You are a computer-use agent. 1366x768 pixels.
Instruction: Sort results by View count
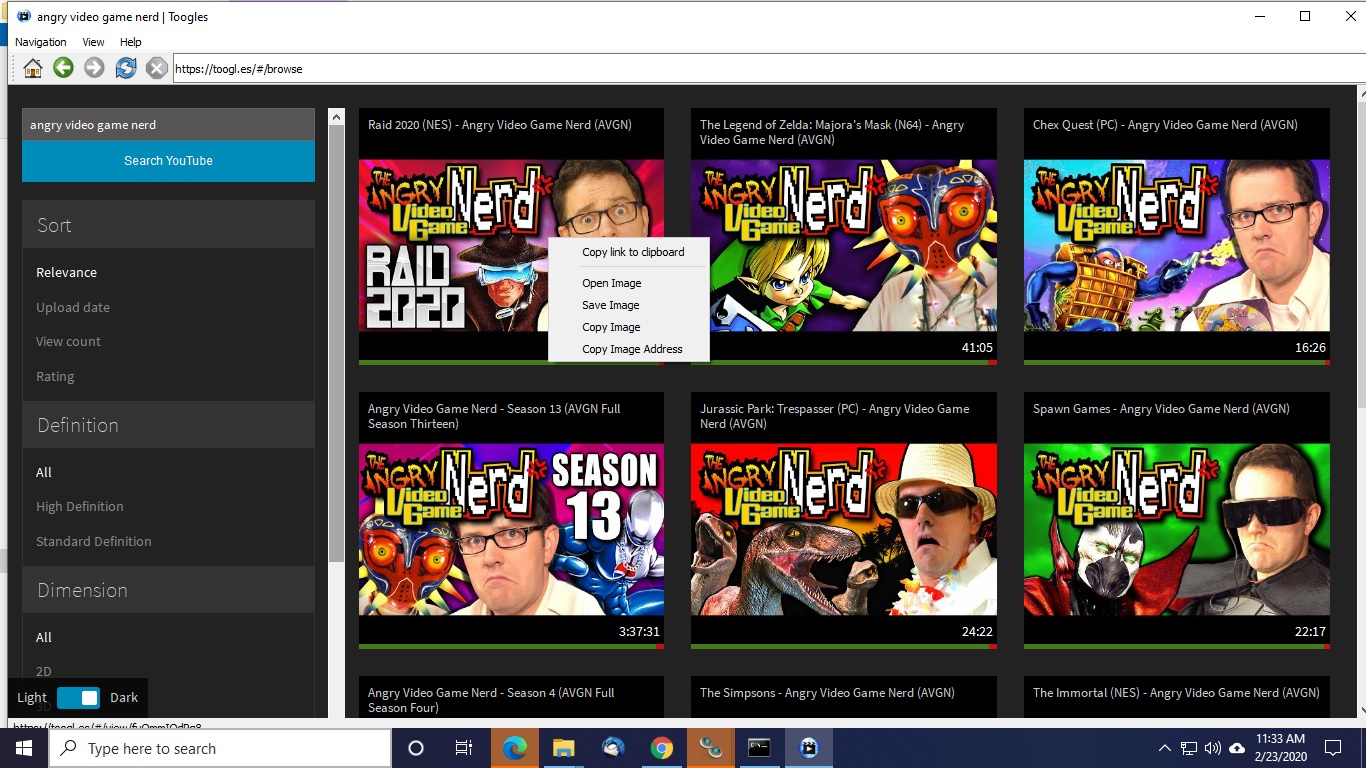pos(68,341)
